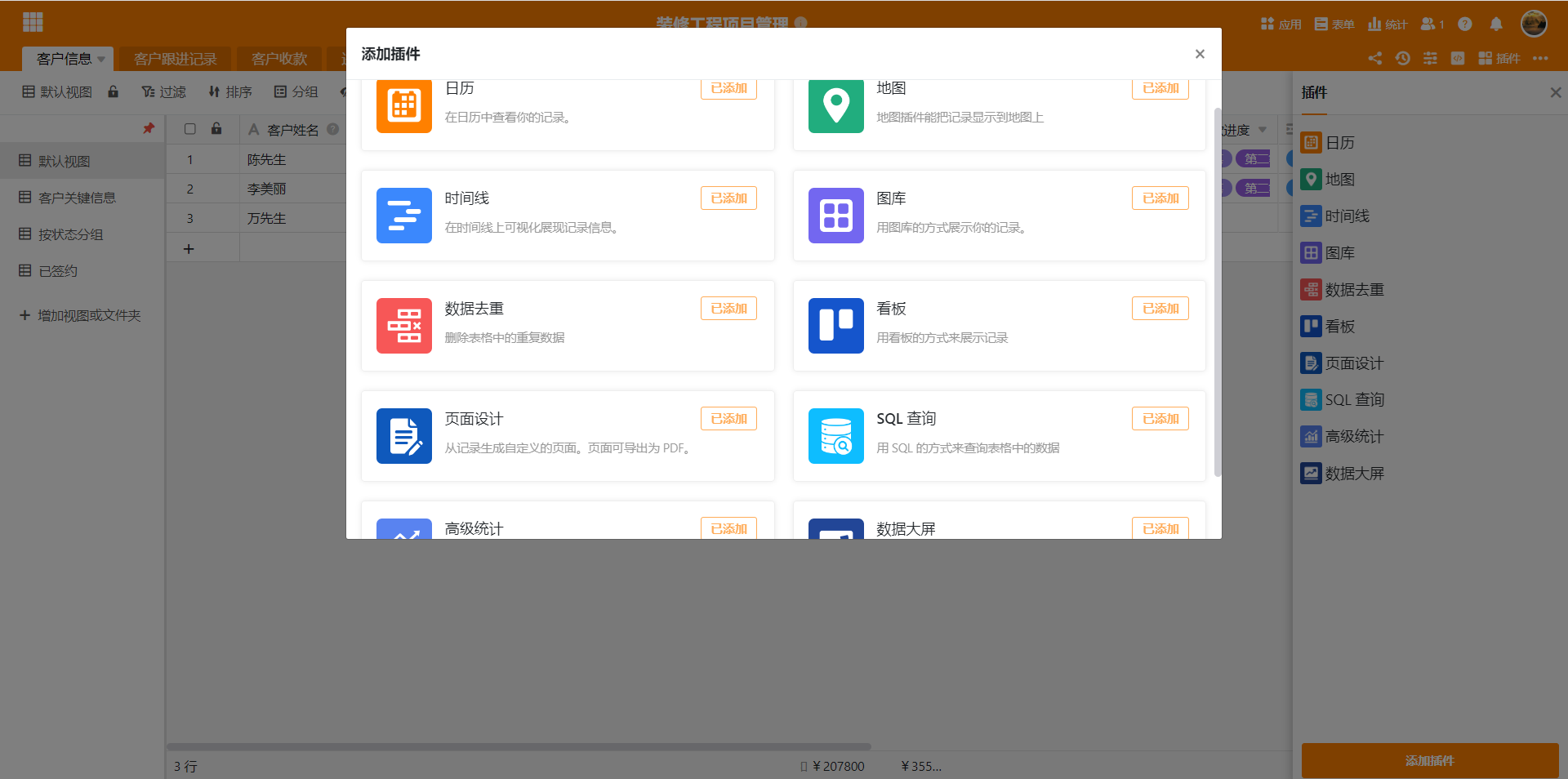Open the help question mark icon
Screen dimensions: 1568x779
click(x=1464, y=24)
